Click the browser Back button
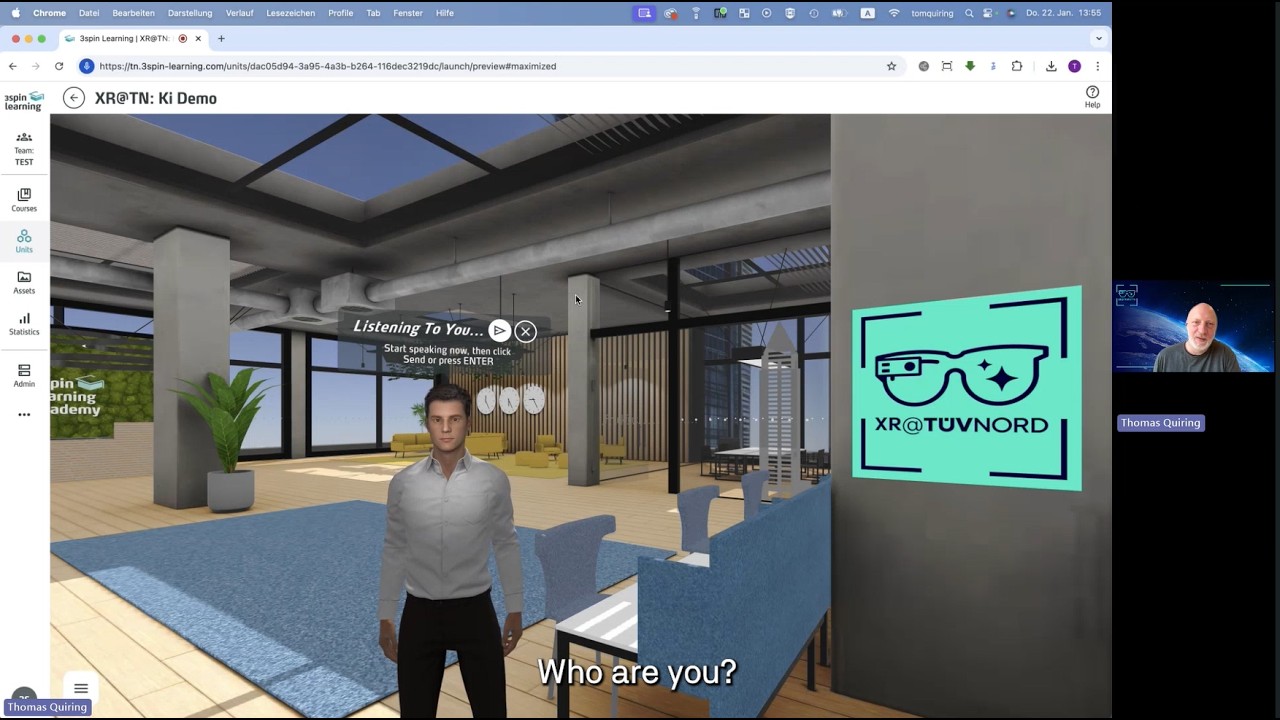This screenshot has height=720, width=1280. point(13,66)
